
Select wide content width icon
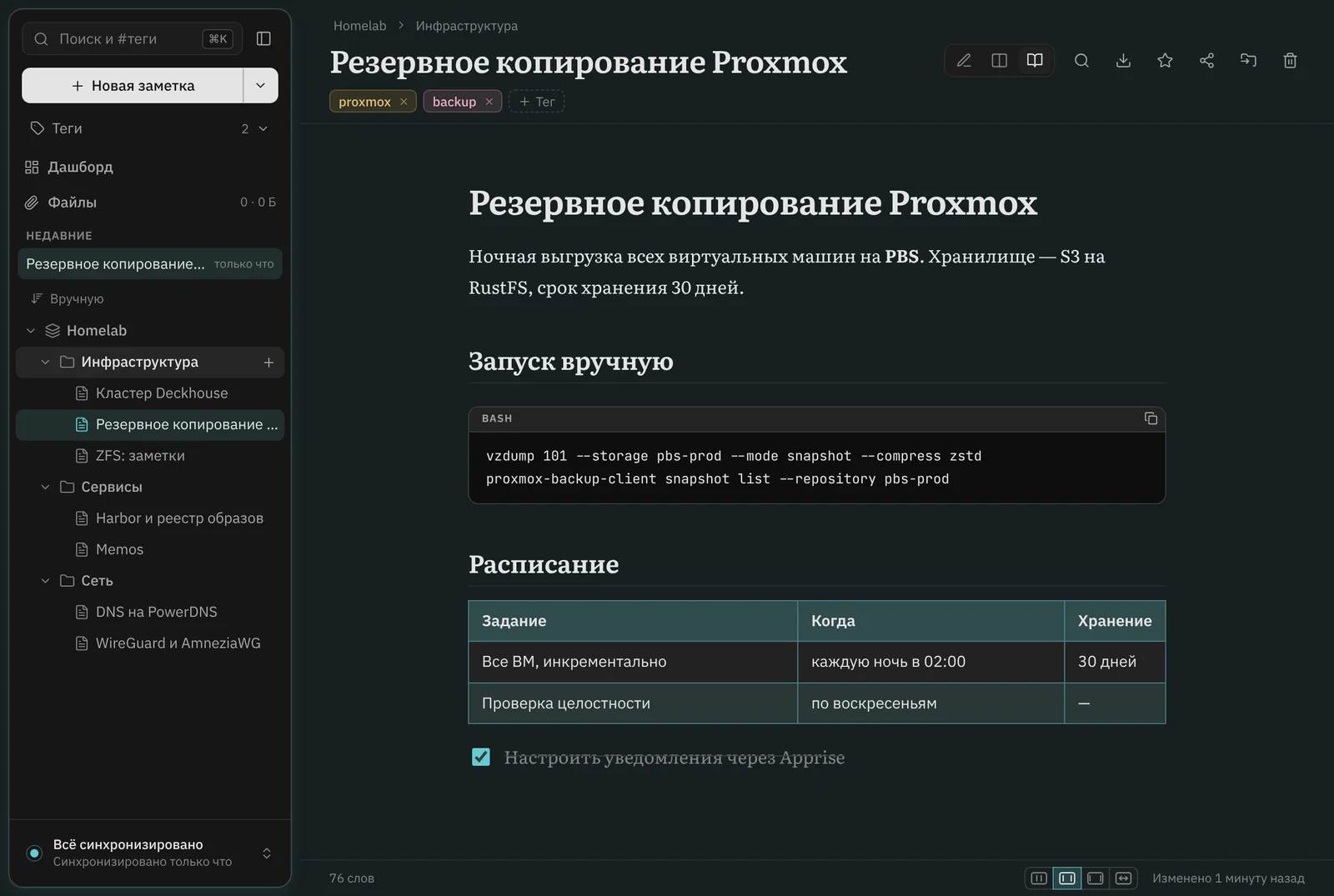[1096, 878]
